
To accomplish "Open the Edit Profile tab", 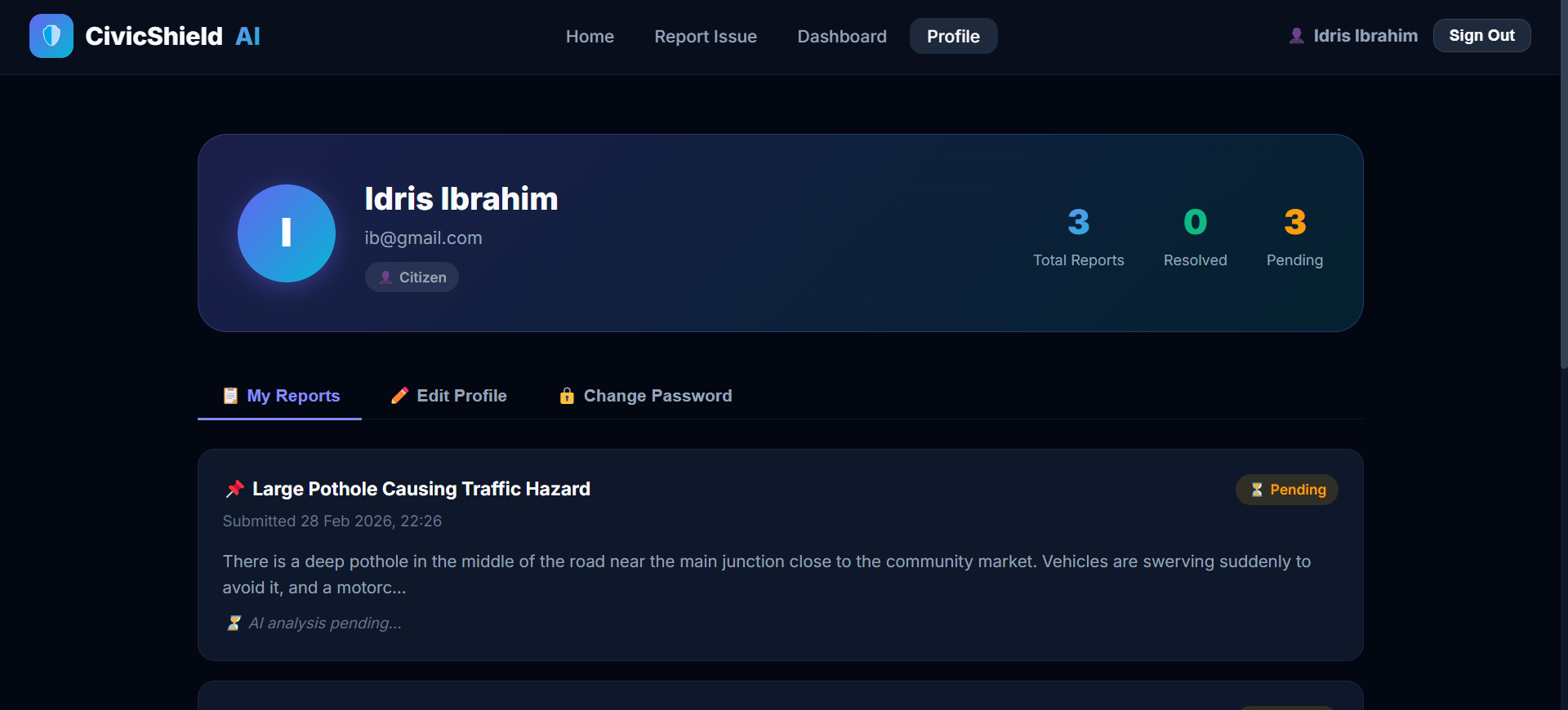I will [448, 396].
